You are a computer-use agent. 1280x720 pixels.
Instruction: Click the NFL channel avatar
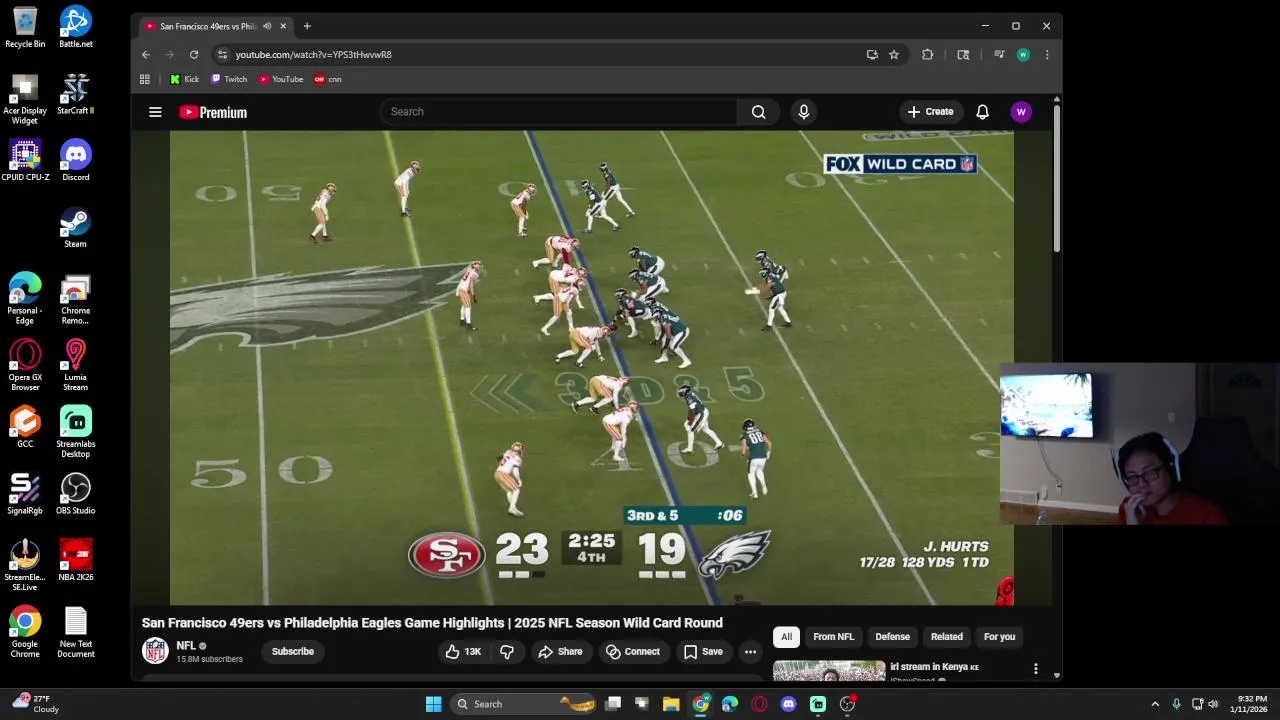point(155,651)
